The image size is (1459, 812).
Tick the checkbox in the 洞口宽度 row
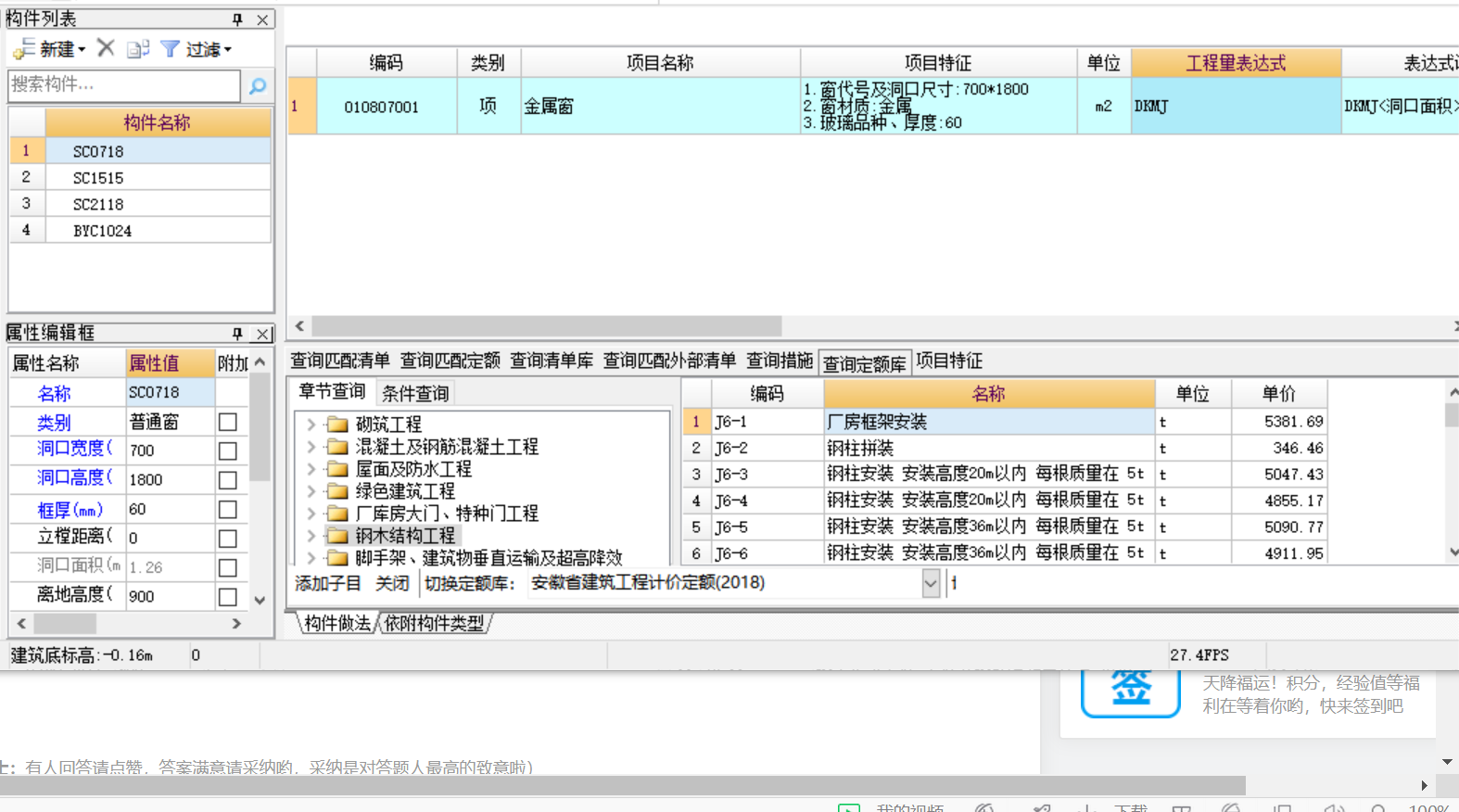pyautogui.click(x=227, y=451)
